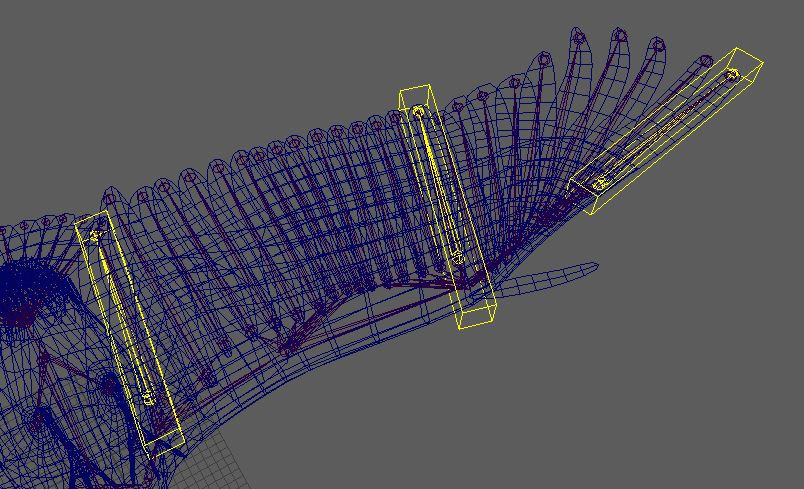Viewport: 804px width, 489px height.
Task: Pick the base joint of the middle yellow box
Action: point(458,257)
